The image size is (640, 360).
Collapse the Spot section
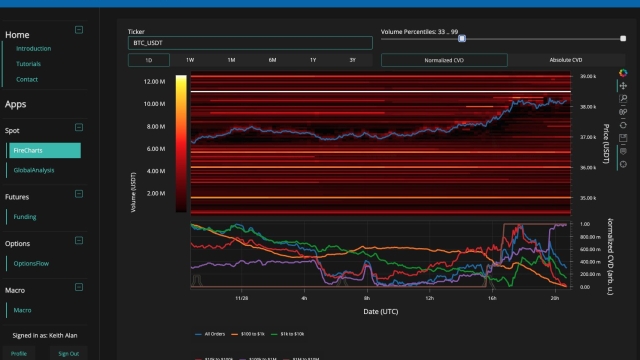(x=79, y=127)
